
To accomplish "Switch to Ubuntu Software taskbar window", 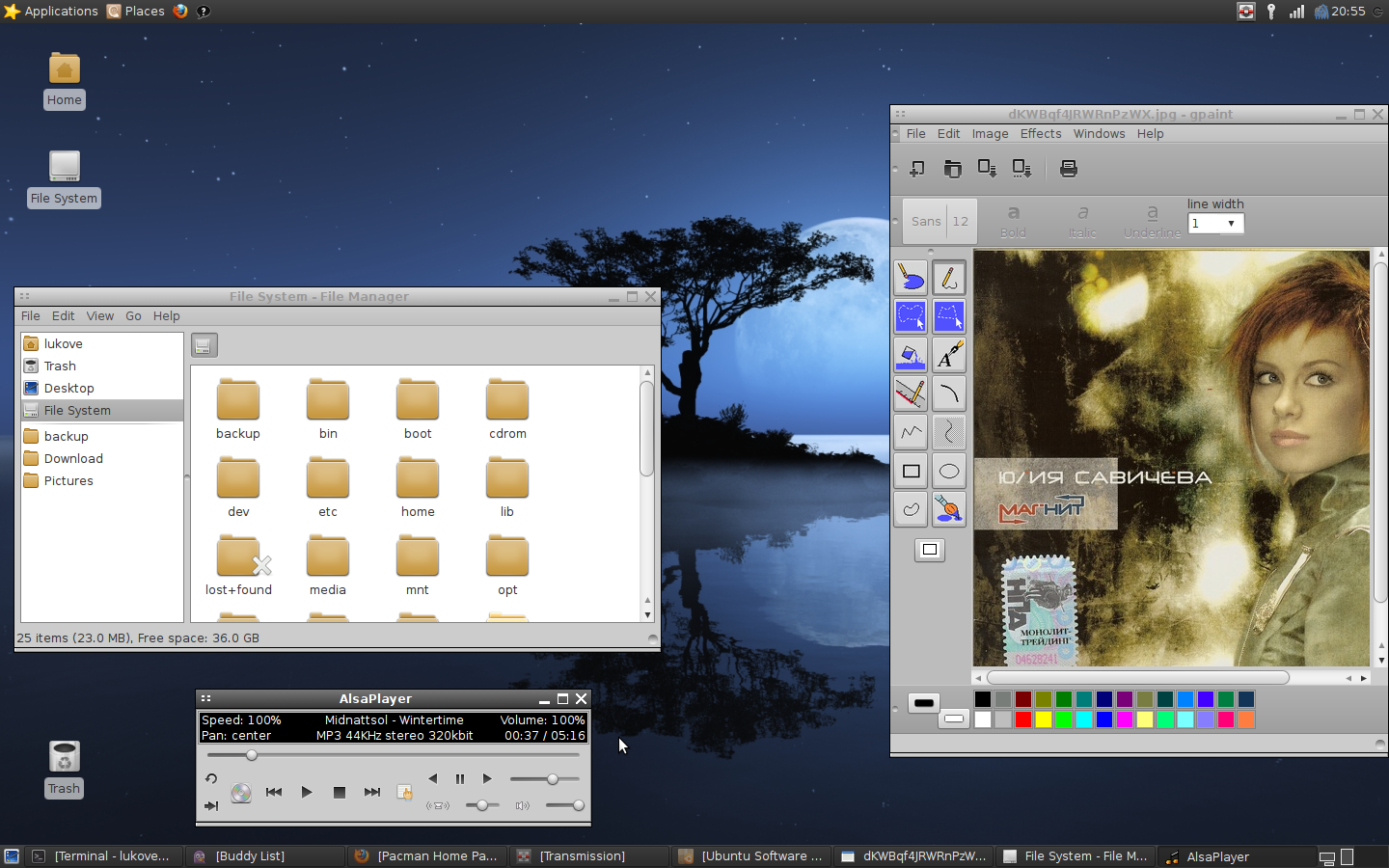I will 751,856.
